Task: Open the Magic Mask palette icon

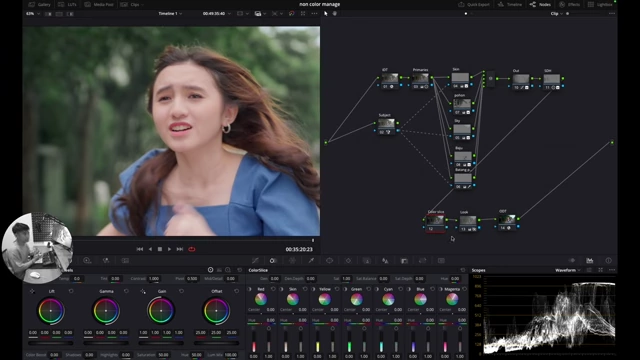Action: tap(367, 260)
